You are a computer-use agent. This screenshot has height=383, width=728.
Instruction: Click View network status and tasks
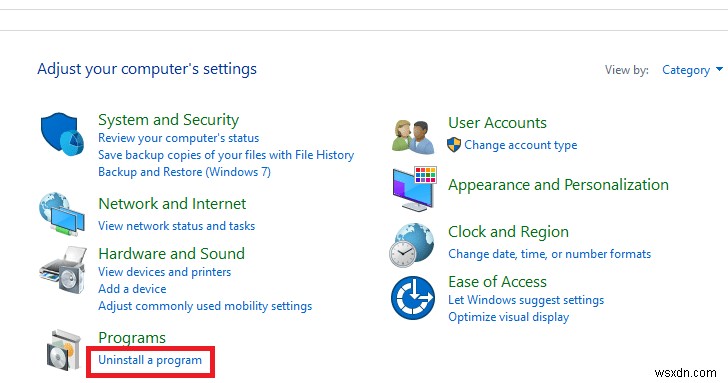point(176,226)
